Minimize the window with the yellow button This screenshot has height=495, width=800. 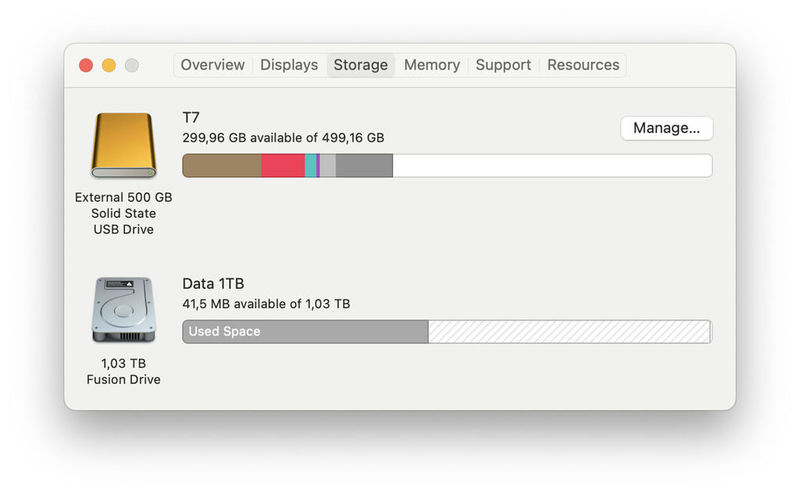(109, 65)
